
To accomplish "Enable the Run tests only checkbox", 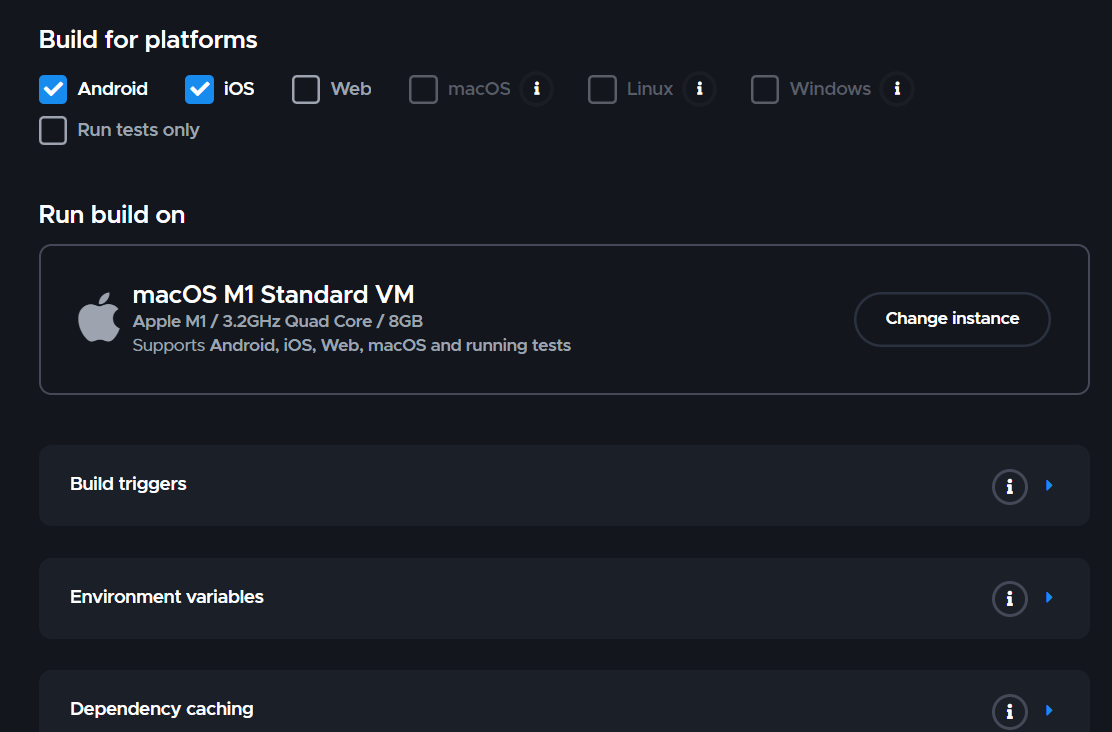I will 53,131.
